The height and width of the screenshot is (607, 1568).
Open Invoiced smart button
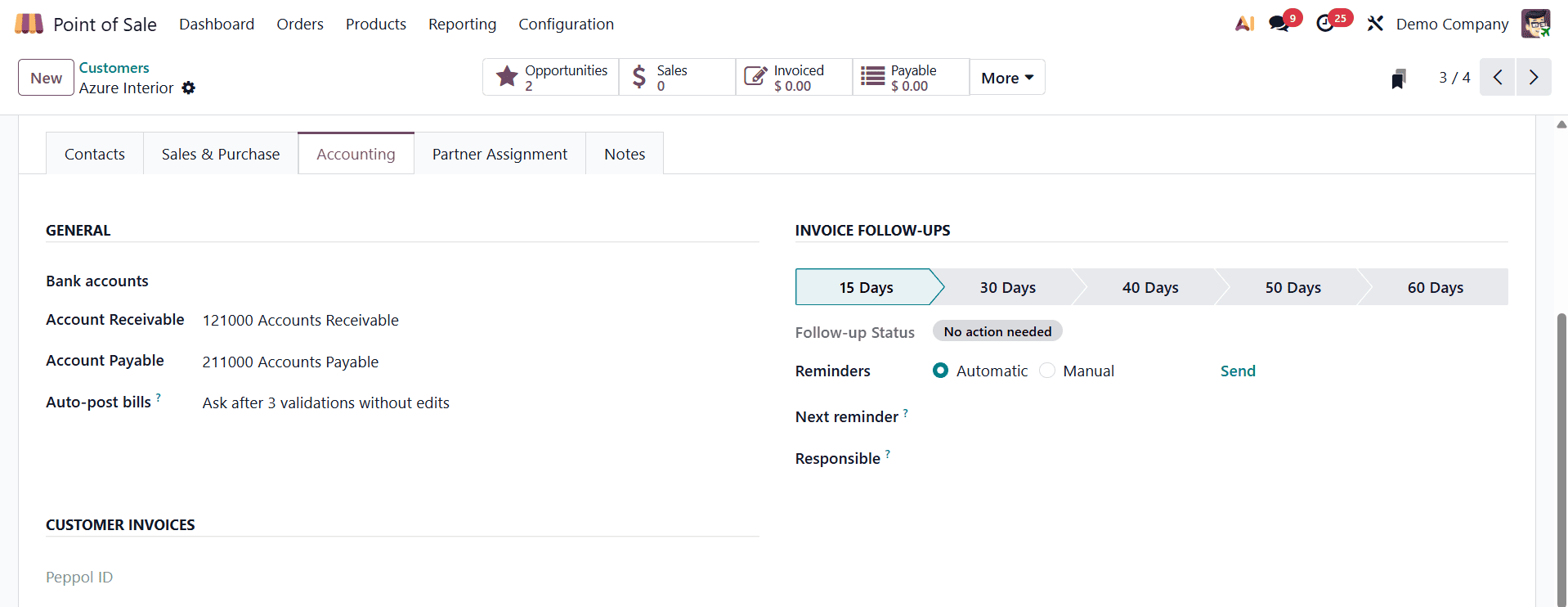pos(795,77)
